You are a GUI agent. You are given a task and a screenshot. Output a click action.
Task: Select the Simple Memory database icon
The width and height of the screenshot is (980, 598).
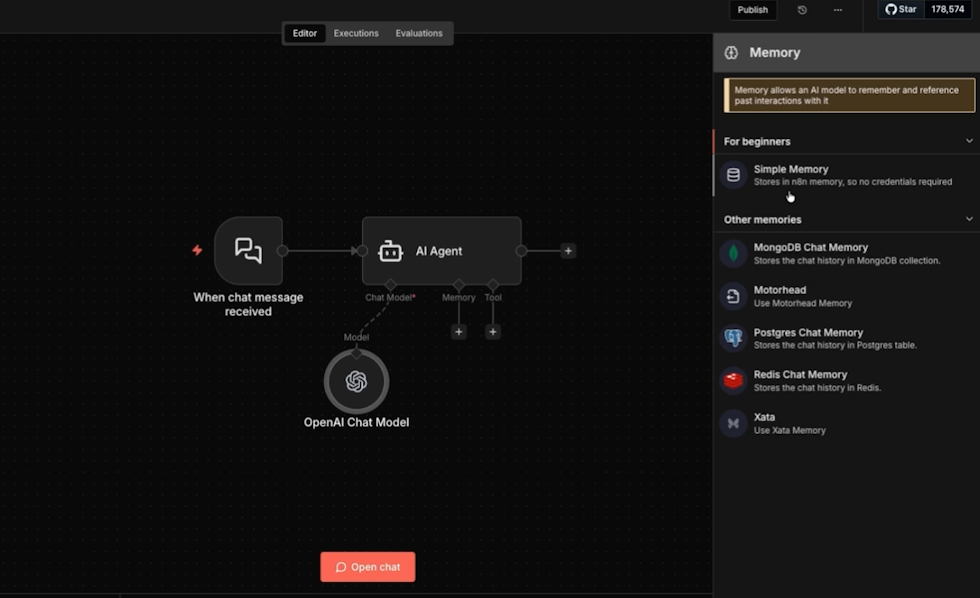pos(733,175)
